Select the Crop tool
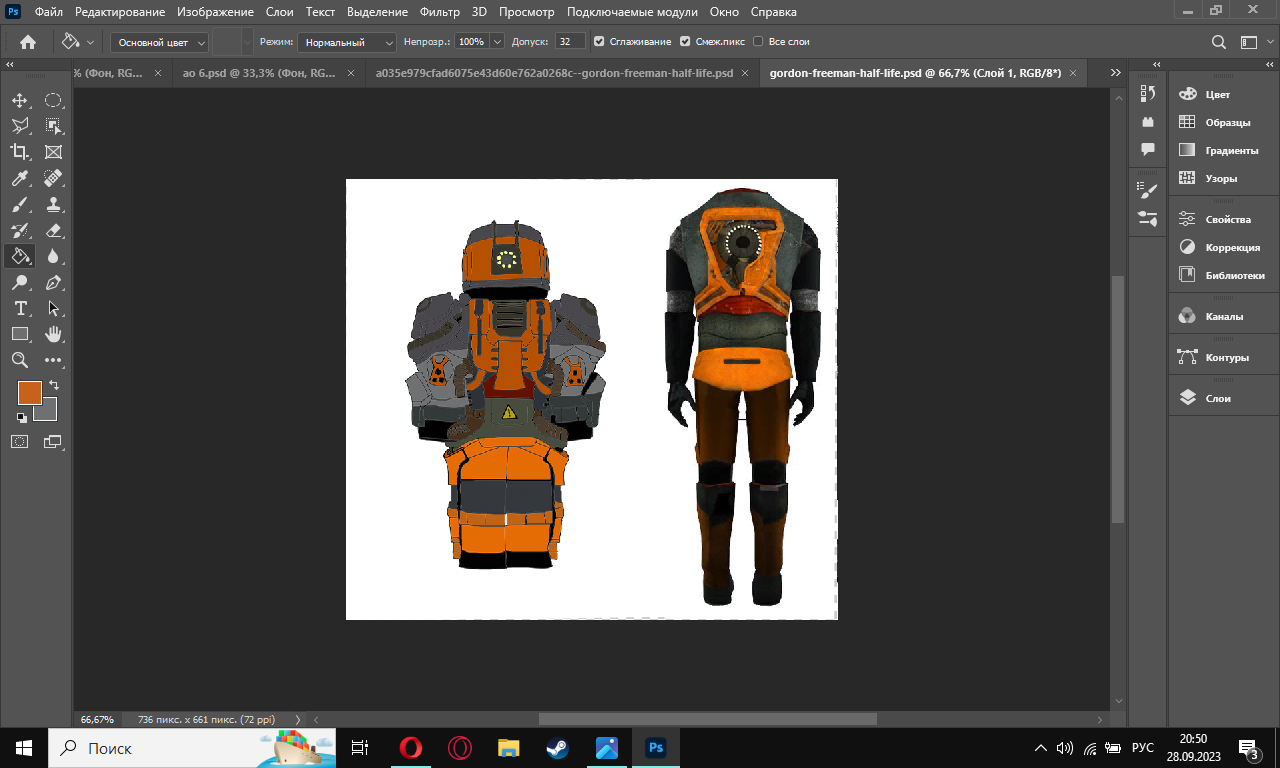The image size is (1280, 768). pos(19,152)
